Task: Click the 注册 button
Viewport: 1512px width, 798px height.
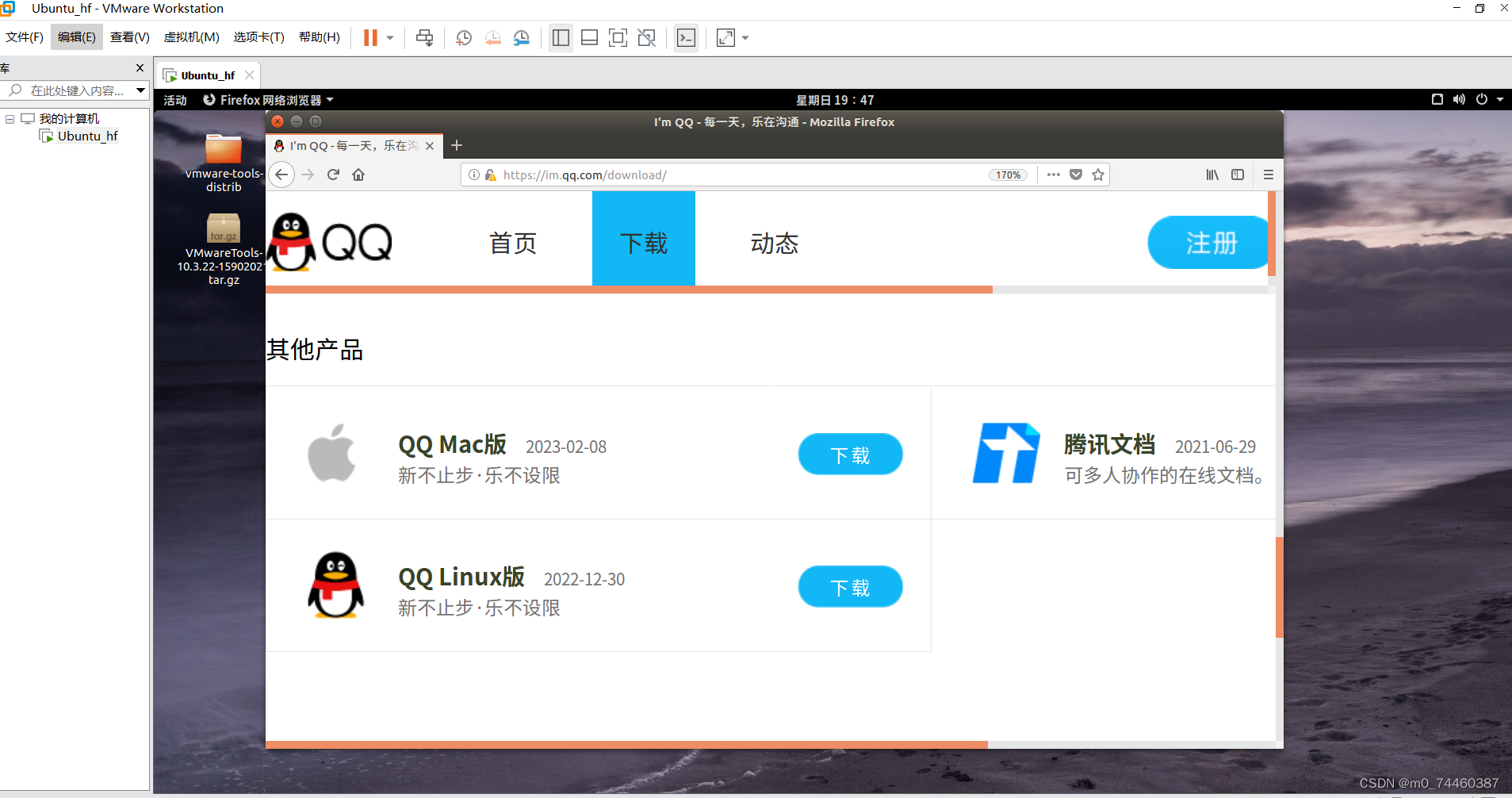Action: tap(1207, 243)
